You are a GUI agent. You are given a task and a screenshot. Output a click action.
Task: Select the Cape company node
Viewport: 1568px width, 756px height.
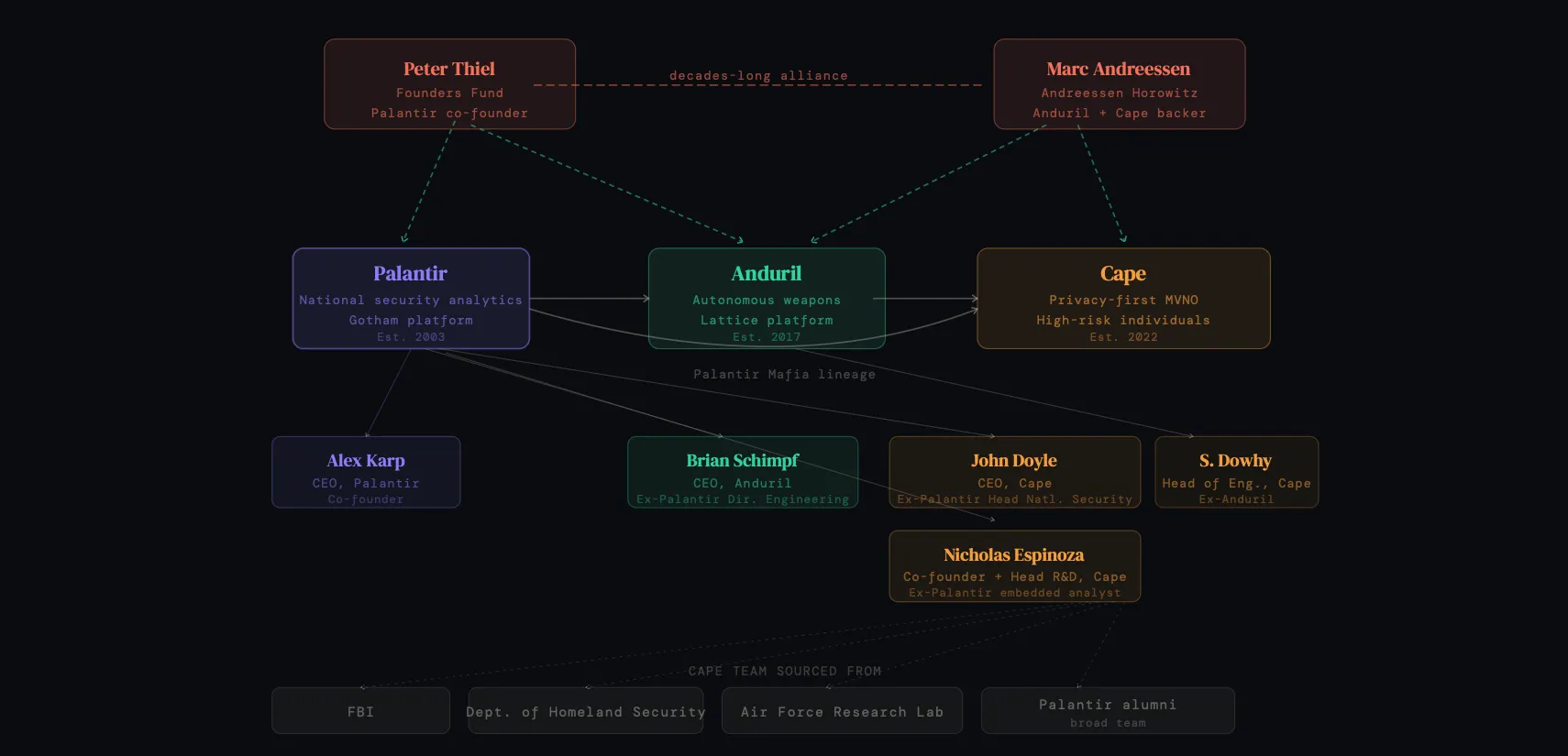tap(1123, 298)
